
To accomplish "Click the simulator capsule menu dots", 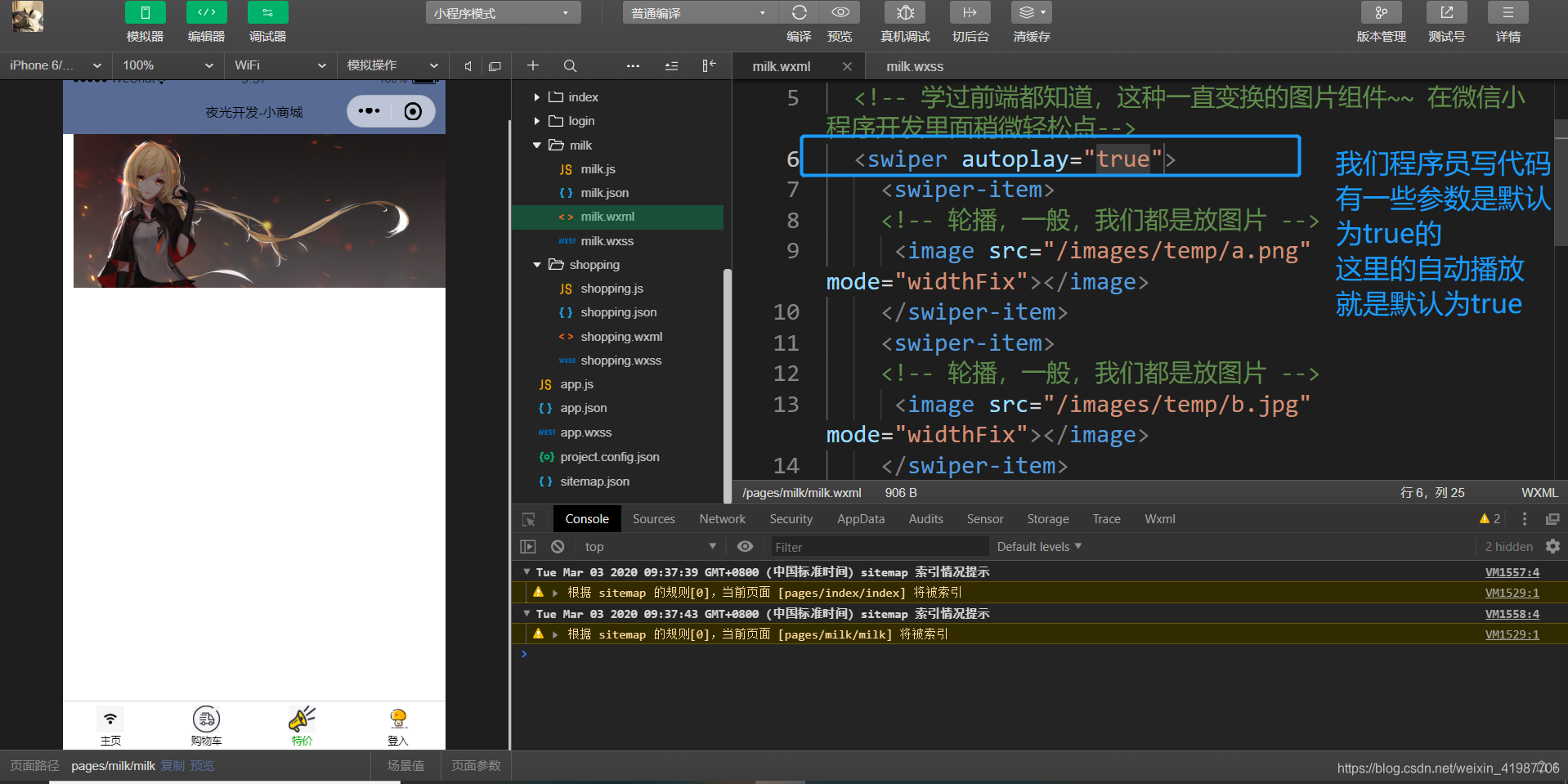I will (370, 111).
